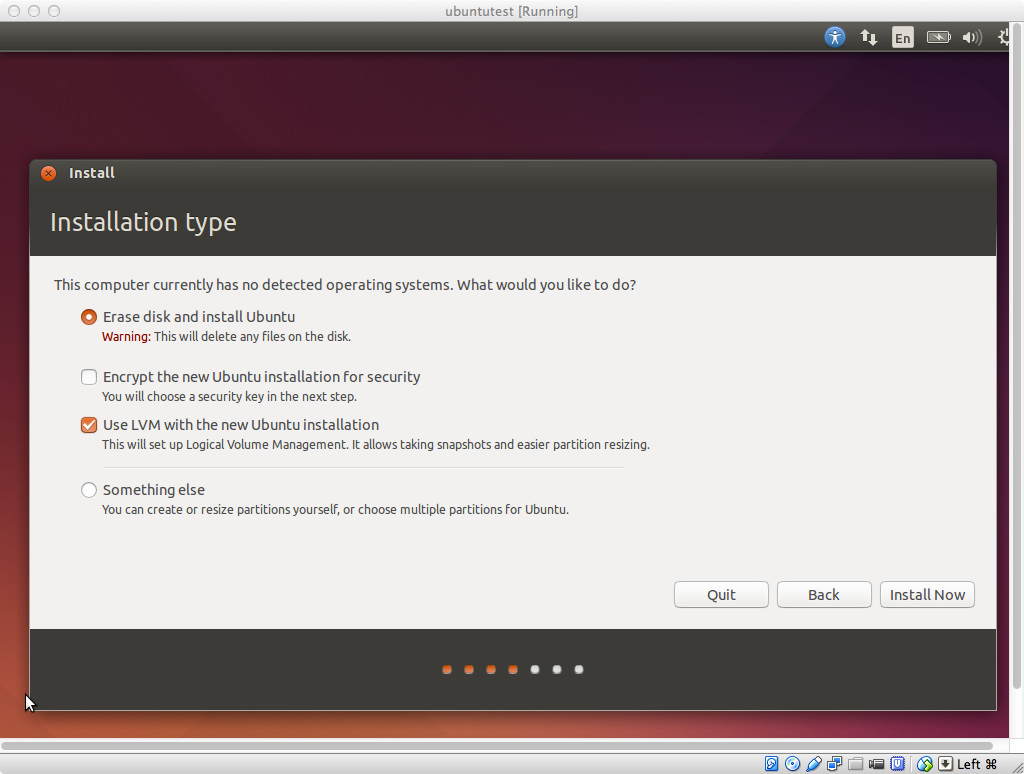Click the Back button

(824, 594)
